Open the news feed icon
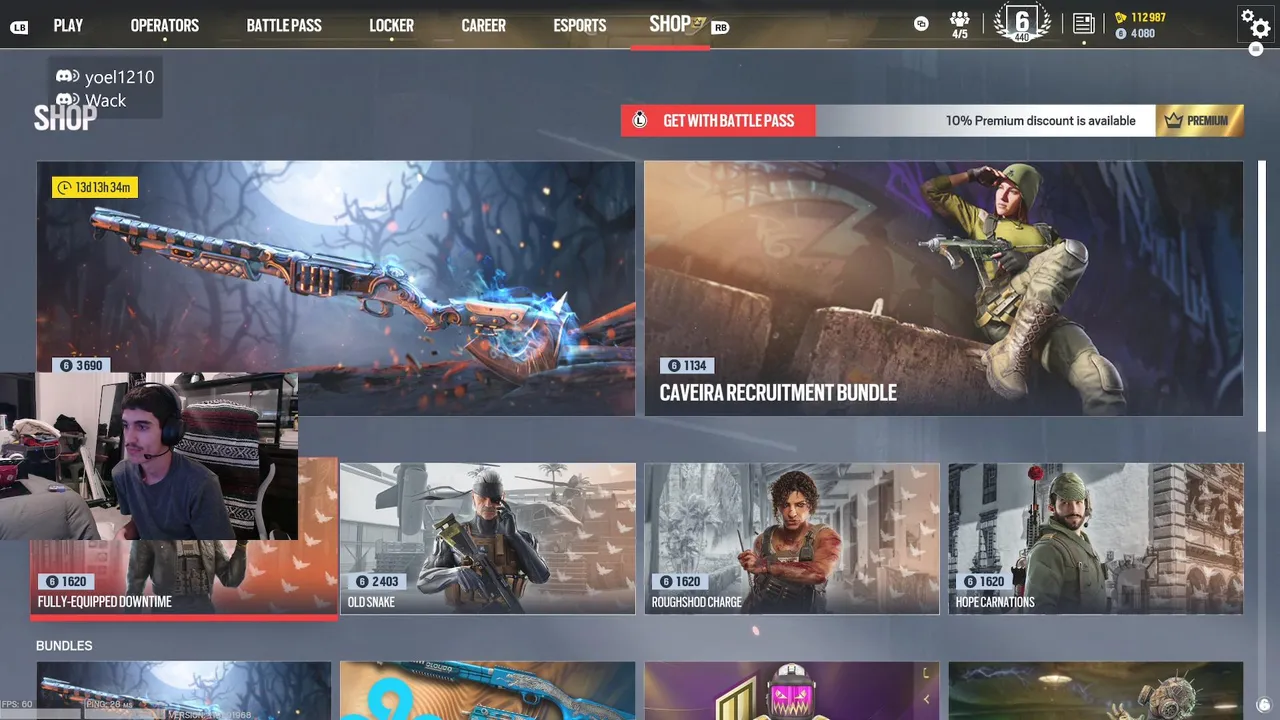 pos(1084,23)
